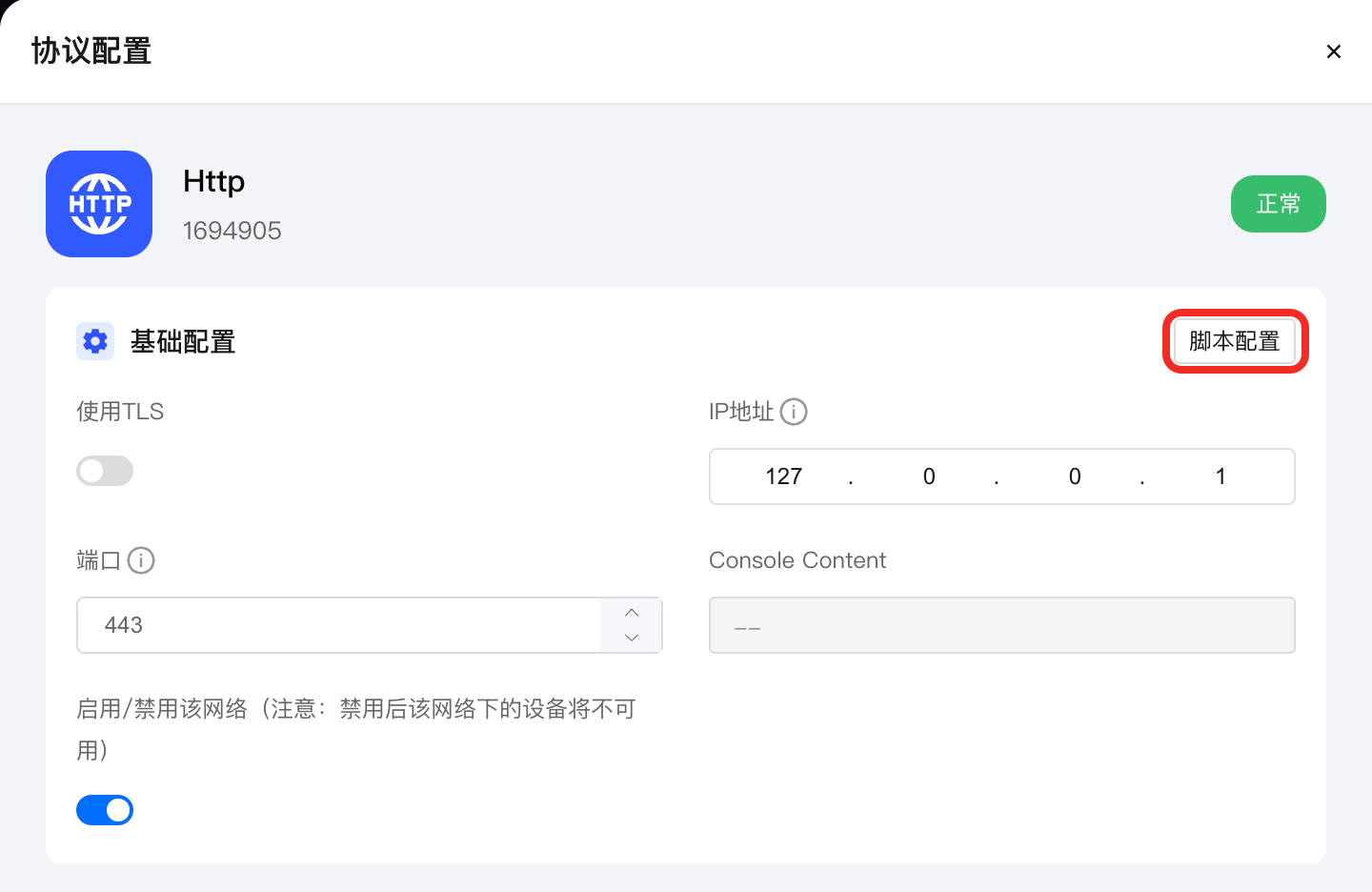The width and height of the screenshot is (1372, 892).
Task: Select the first IP octet 127
Action: 784,476
